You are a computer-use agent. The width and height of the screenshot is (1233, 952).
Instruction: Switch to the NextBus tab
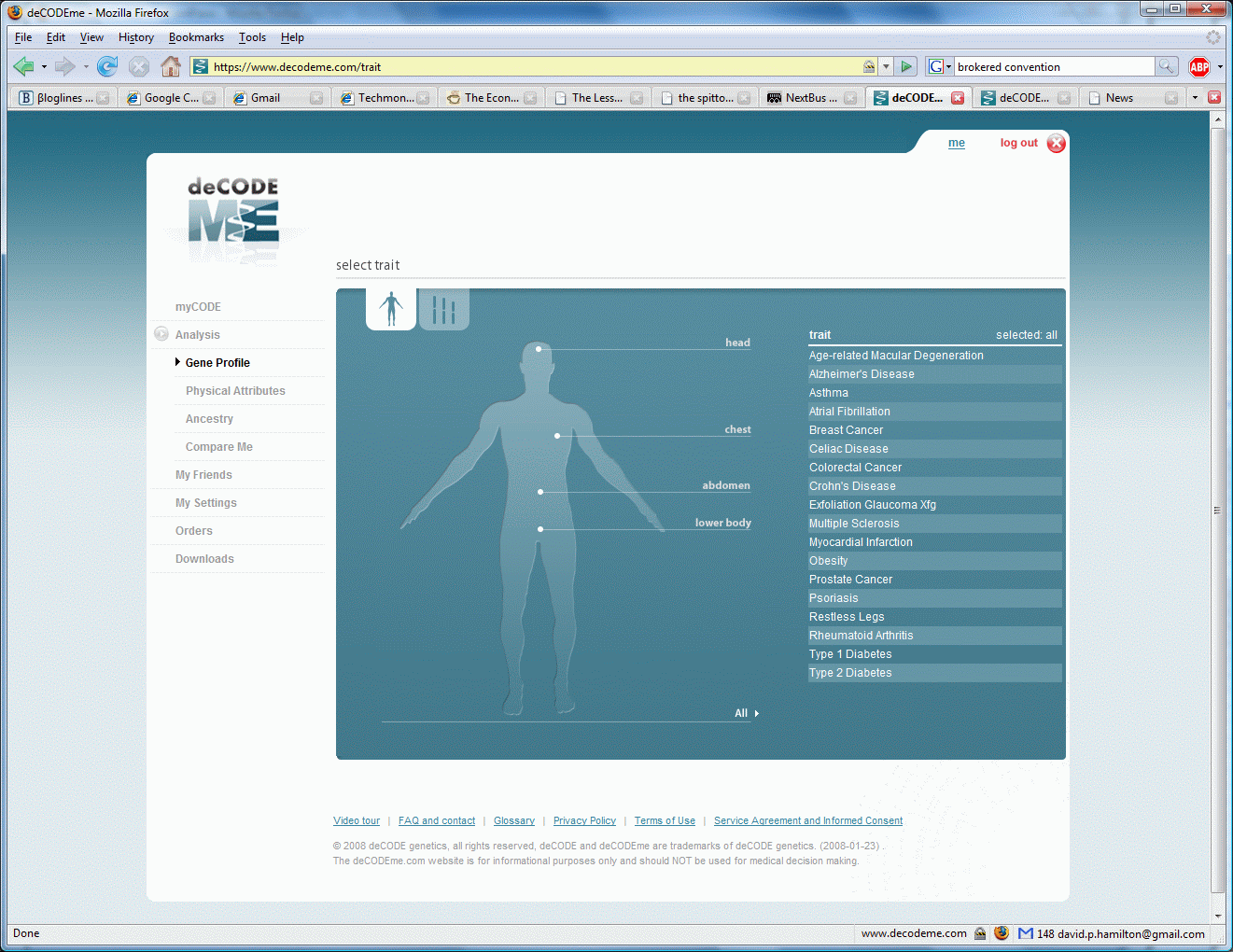(812, 98)
